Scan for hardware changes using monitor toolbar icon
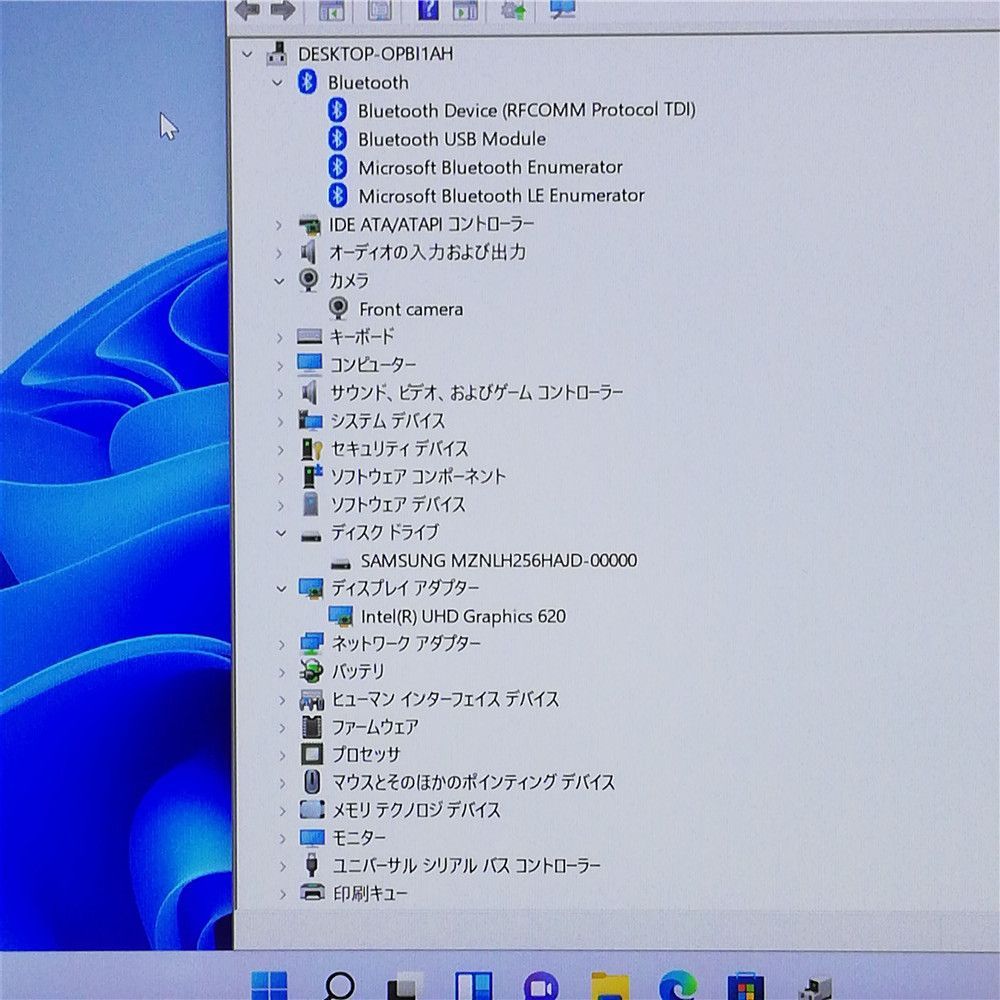1000x1000 pixels. pyautogui.click(x=562, y=9)
